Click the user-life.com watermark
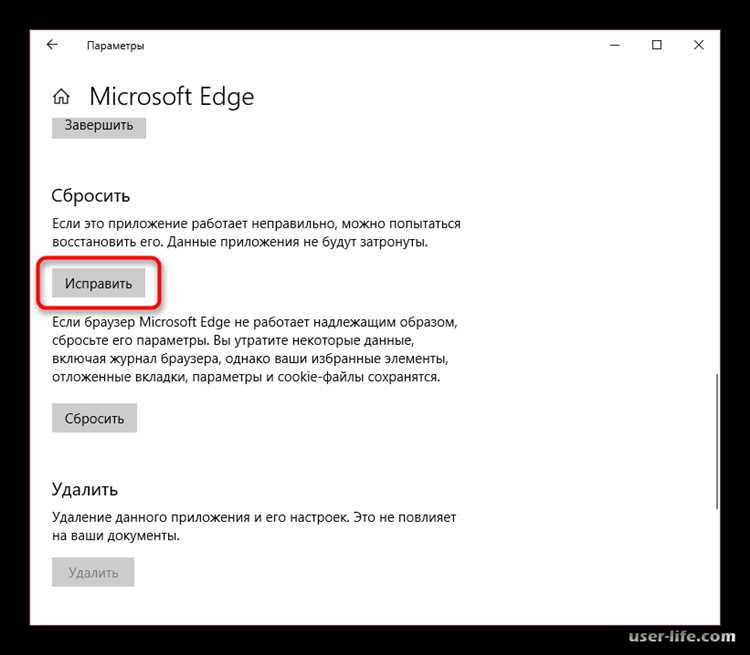The height and width of the screenshot is (655, 750). pyautogui.click(x=682, y=636)
